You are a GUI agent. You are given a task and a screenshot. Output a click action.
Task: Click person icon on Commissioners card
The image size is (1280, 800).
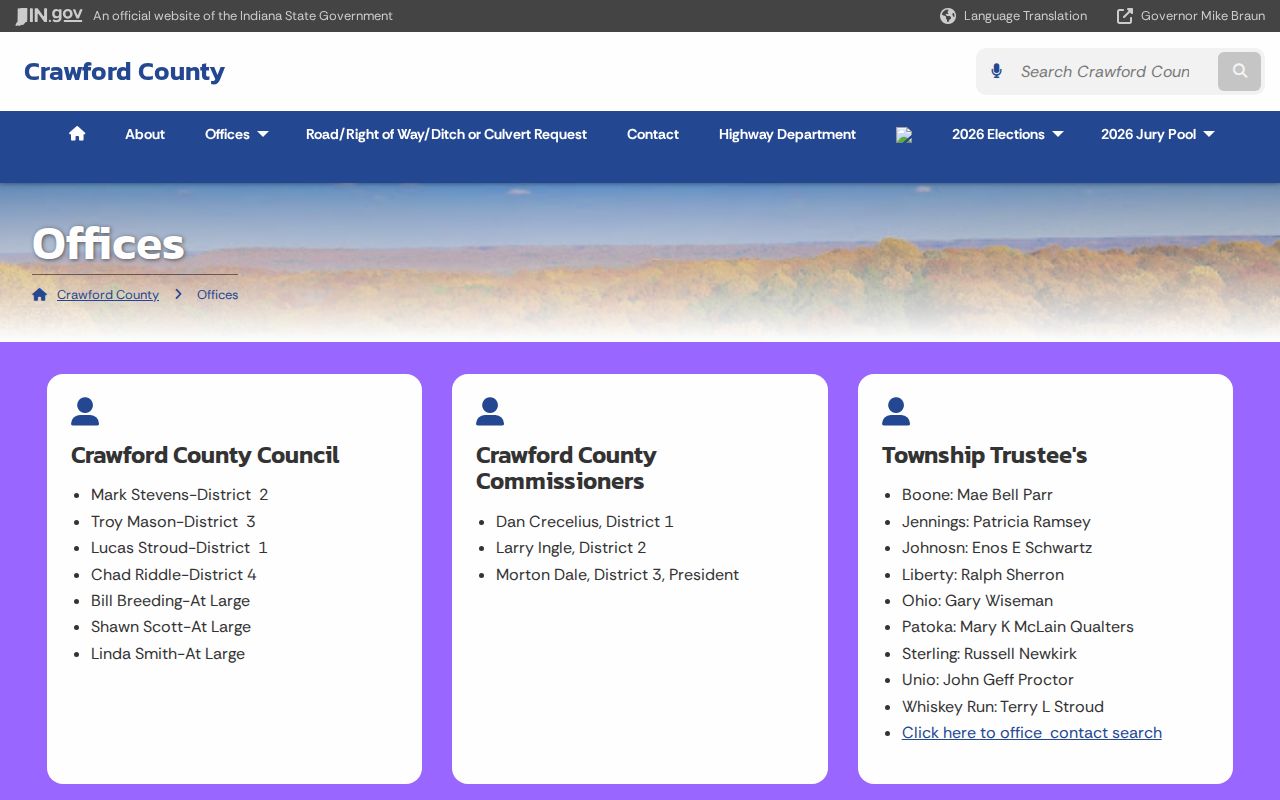coord(490,411)
